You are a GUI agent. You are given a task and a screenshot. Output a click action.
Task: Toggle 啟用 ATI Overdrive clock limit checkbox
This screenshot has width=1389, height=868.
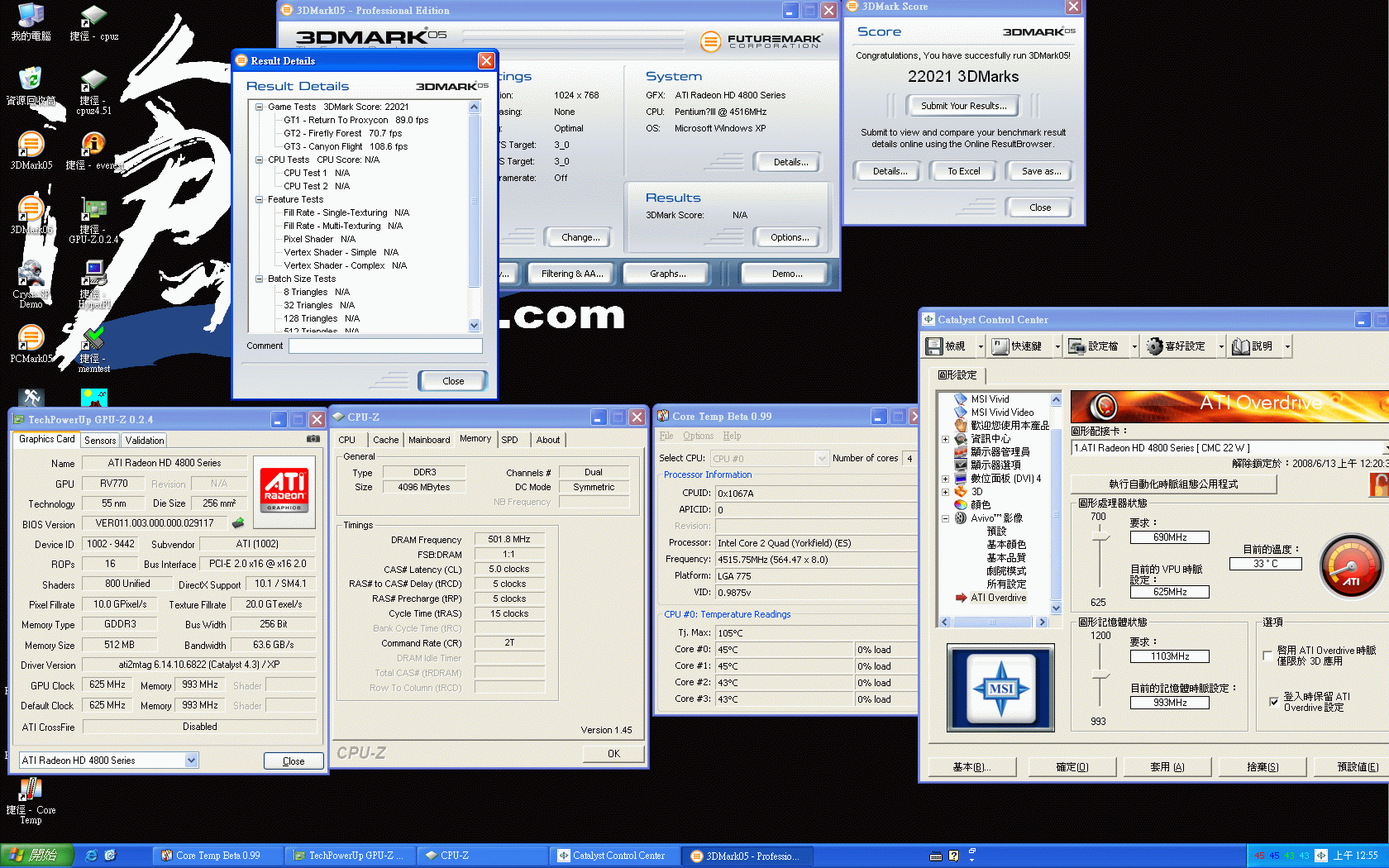click(x=1267, y=656)
